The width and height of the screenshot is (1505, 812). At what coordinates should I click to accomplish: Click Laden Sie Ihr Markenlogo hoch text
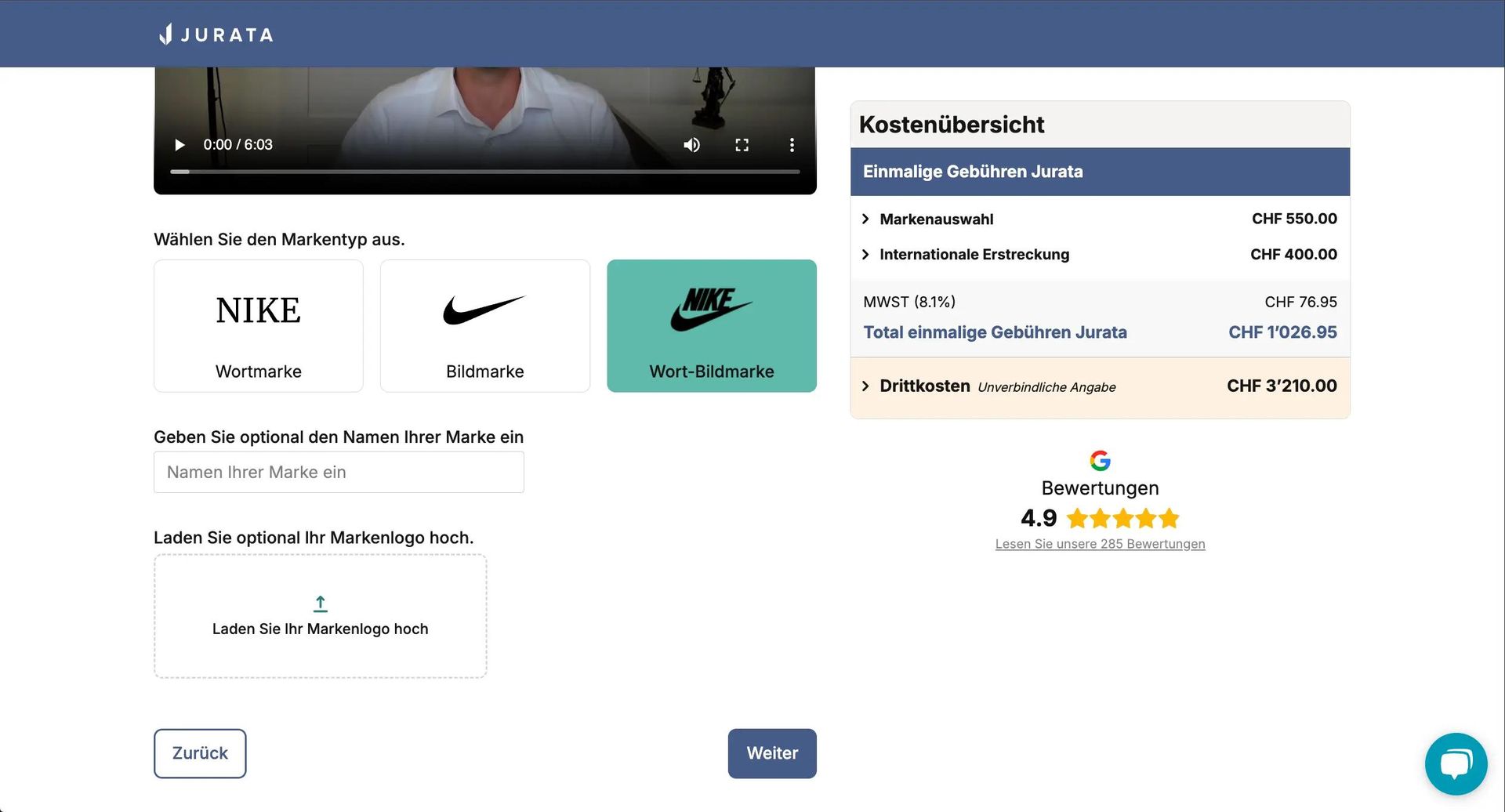point(321,629)
